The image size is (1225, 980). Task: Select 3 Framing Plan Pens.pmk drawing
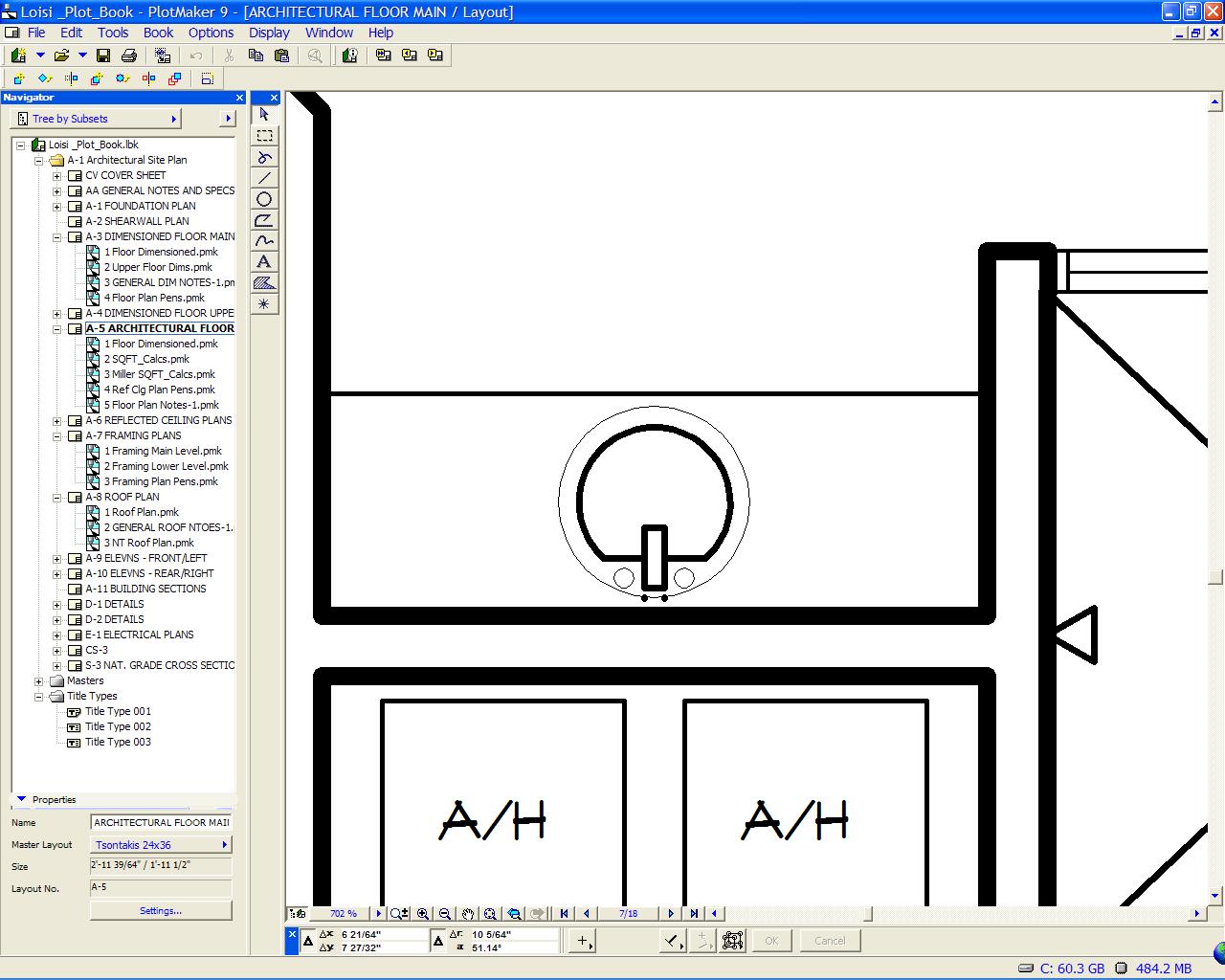[x=159, y=481]
